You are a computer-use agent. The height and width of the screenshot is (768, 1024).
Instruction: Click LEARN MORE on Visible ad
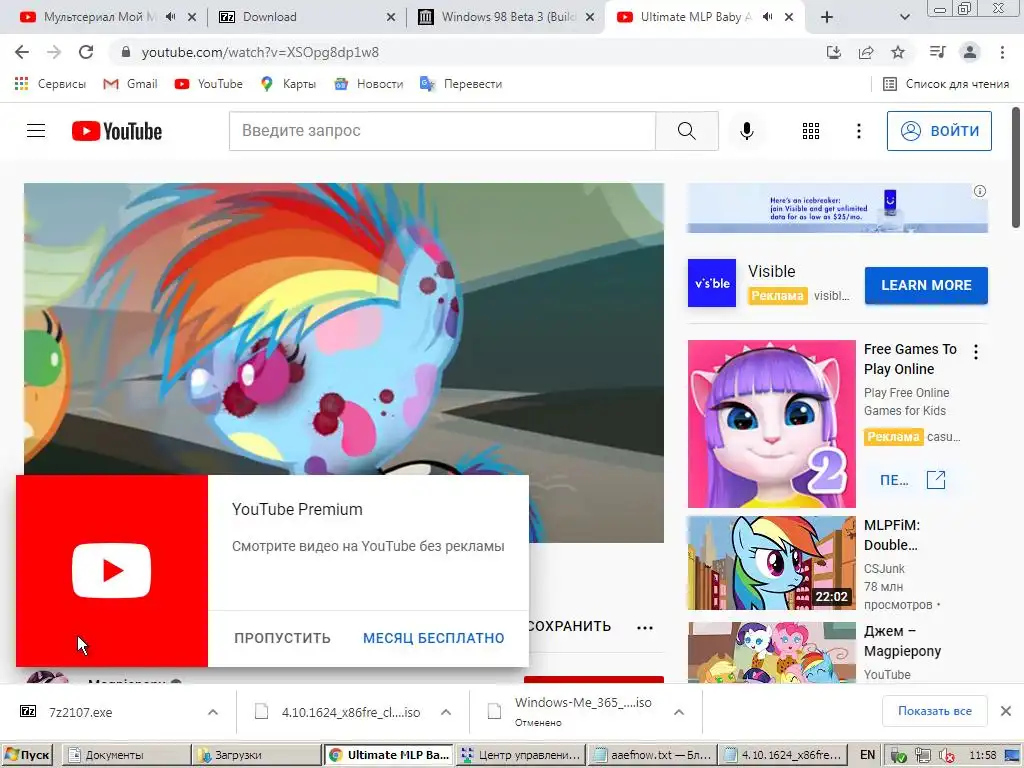926,285
